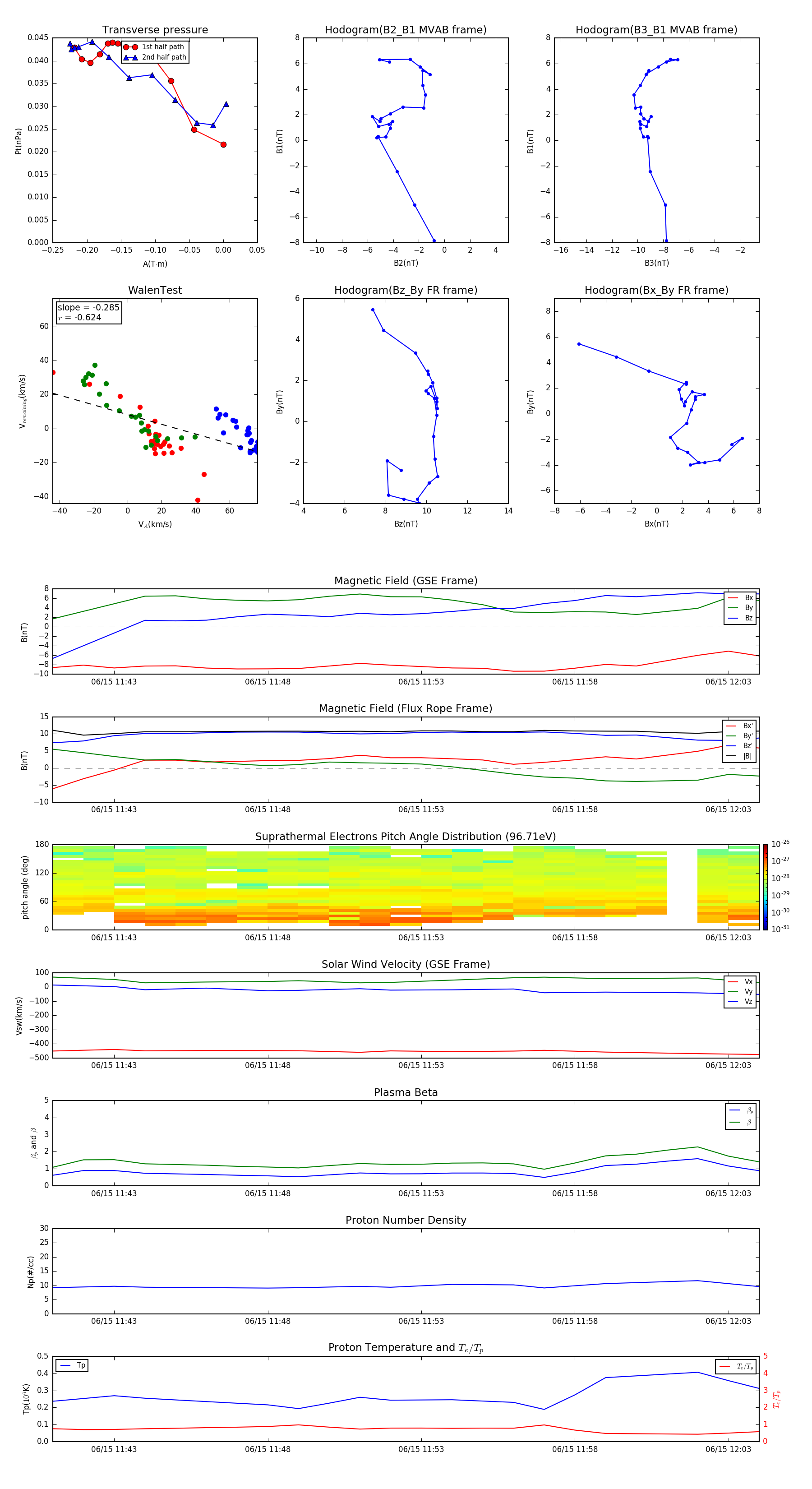Viewport: 812px width, 1489px height.
Task: Click the 'Magnetic Field (Flux Rope Frame)' title
Action: 406,709
